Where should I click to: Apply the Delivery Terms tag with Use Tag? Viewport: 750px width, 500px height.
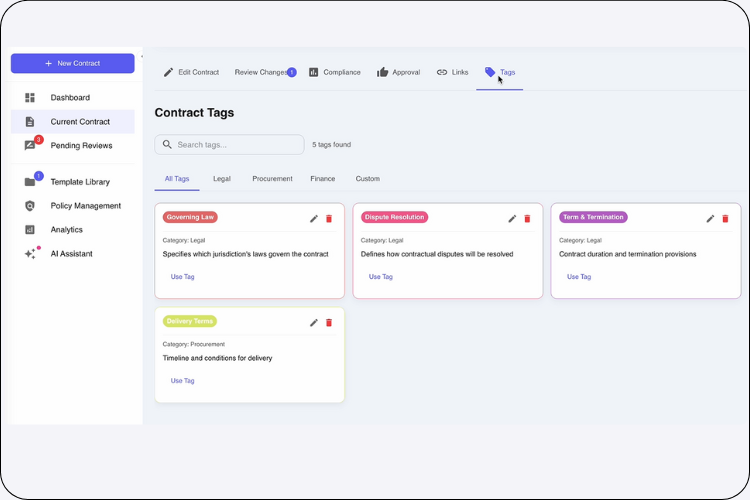point(182,381)
